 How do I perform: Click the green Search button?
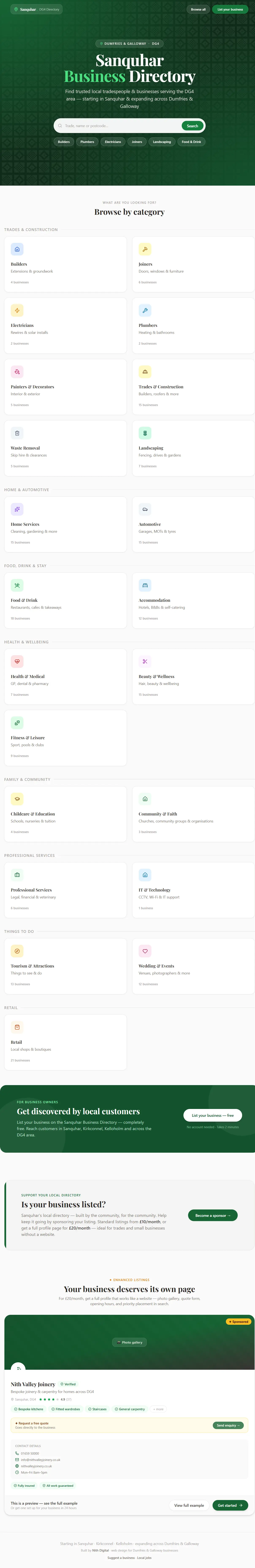click(192, 126)
